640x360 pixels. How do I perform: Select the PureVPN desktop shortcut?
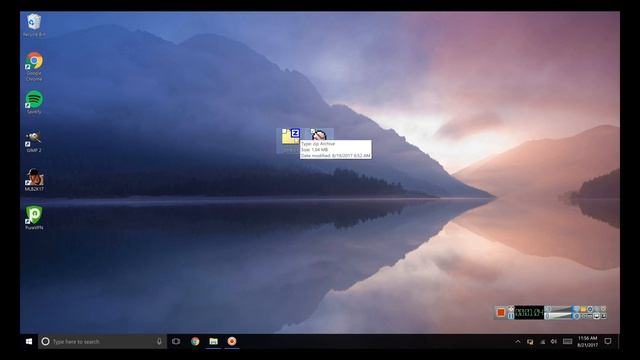pos(34,218)
